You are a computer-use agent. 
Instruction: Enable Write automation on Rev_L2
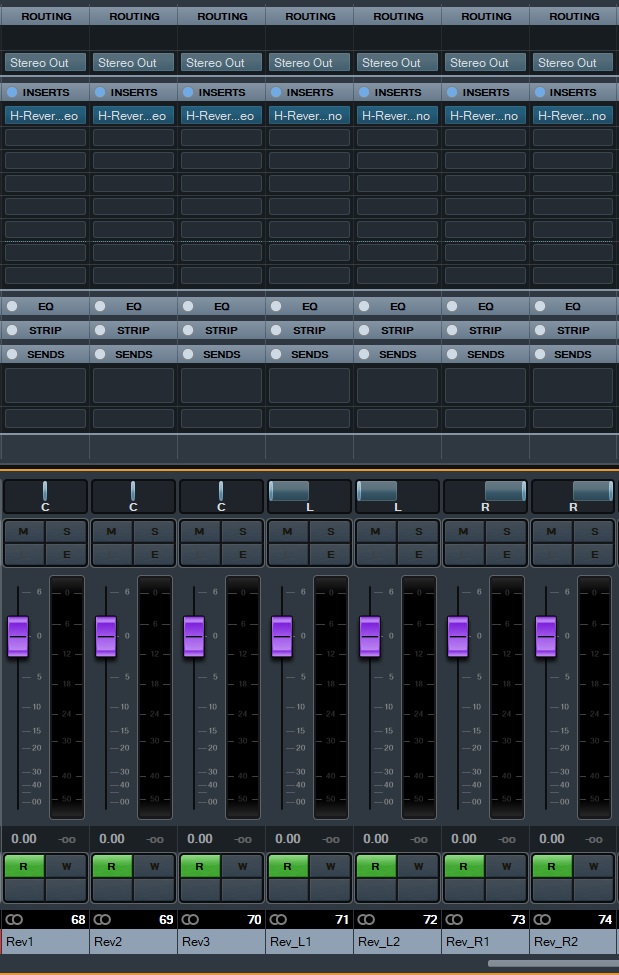pos(418,866)
